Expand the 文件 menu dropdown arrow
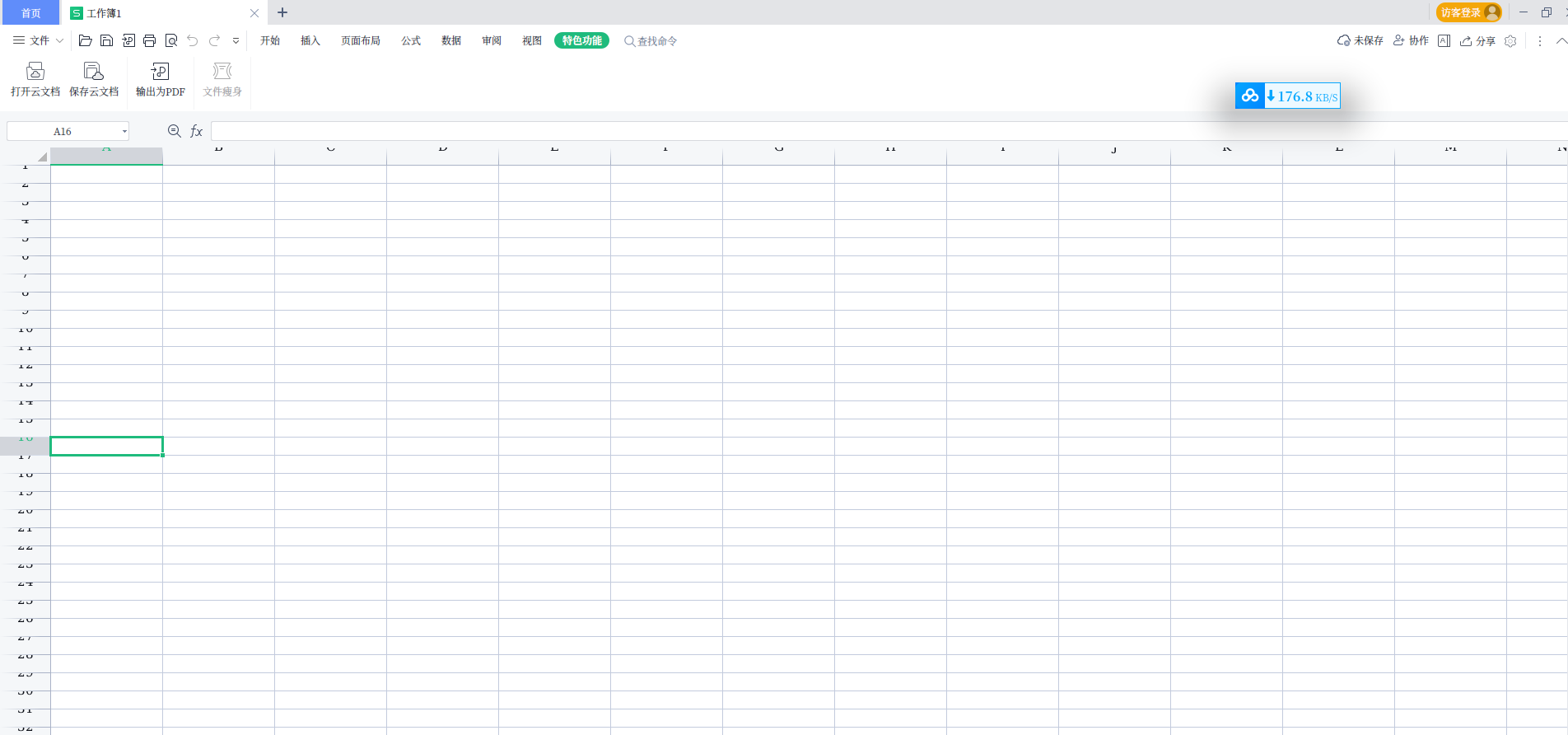 tap(59, 40)
